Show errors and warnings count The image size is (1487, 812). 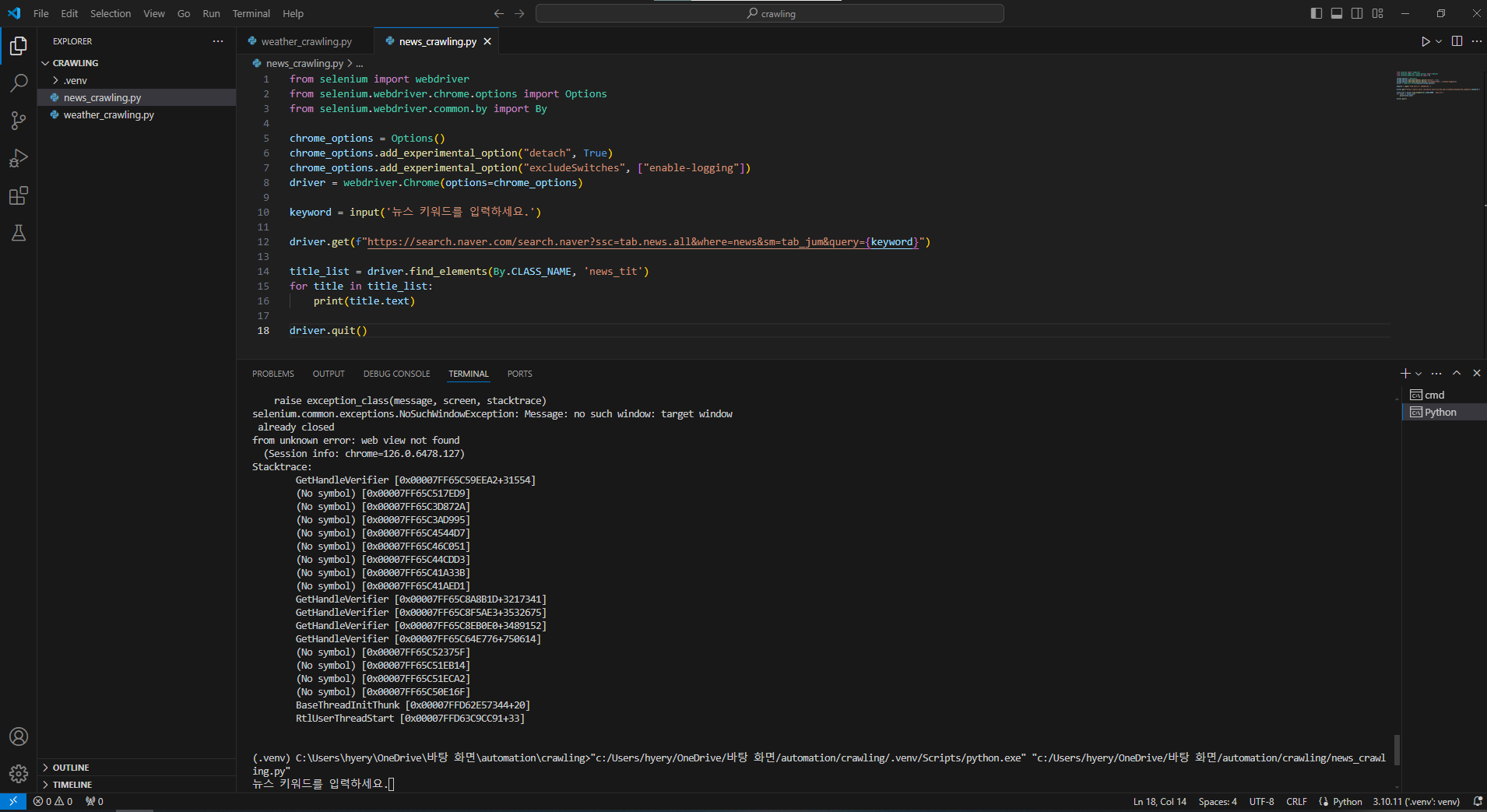53,802
